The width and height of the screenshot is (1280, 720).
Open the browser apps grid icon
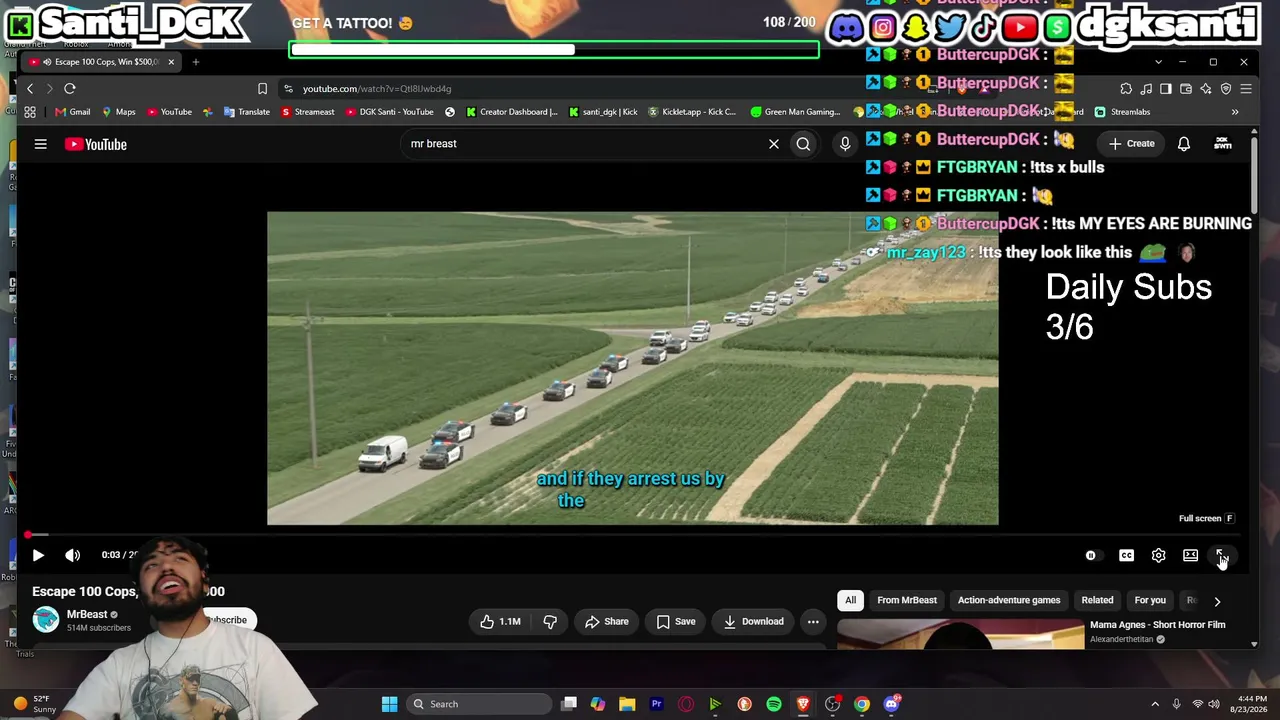pyautogui.click(x=30, y=112)
